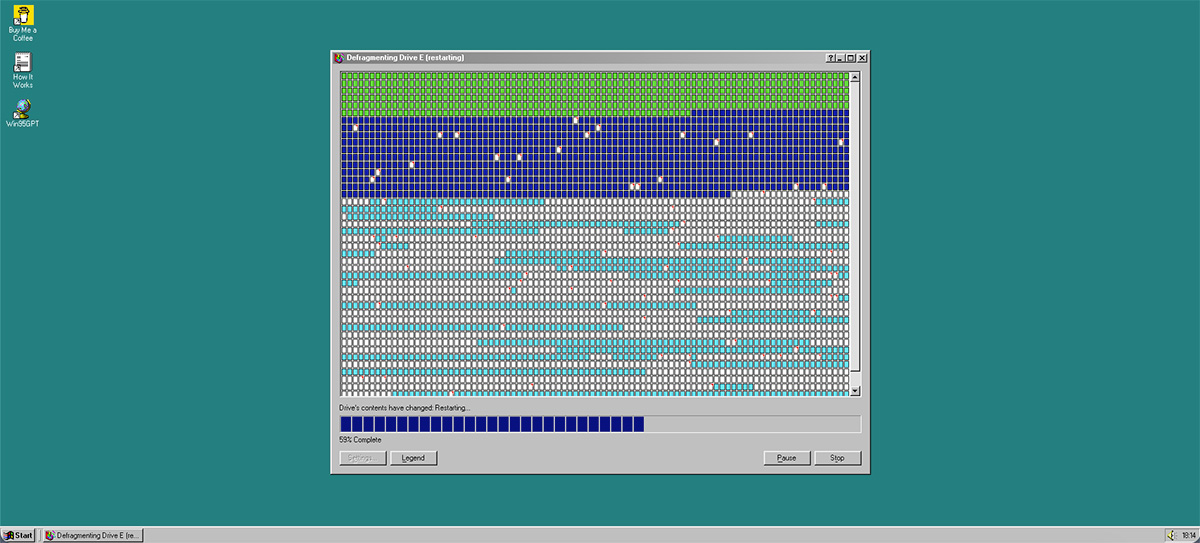Click the "Drive's contents have changed" status text
This screenshot has width=1200, height=543.
point(404,408)
